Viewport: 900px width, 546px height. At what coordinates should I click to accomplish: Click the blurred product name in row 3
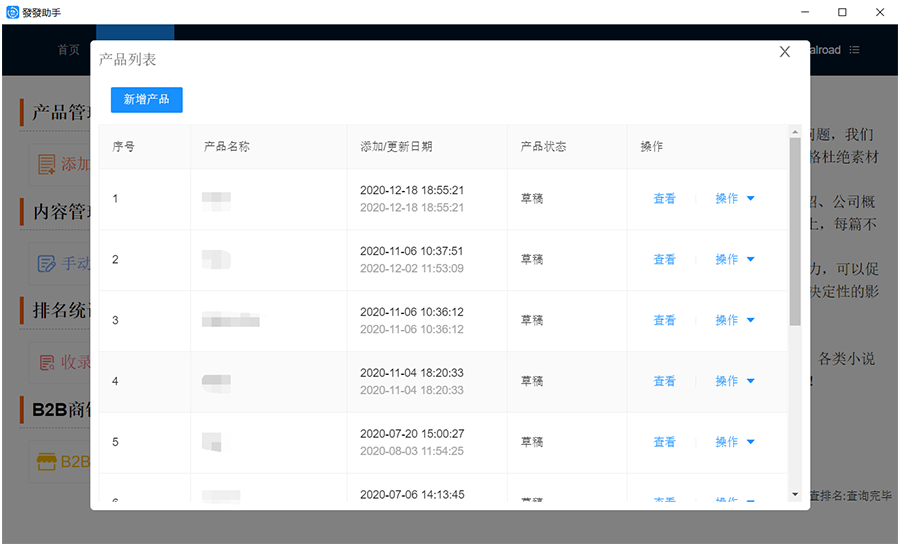point(231,320)
